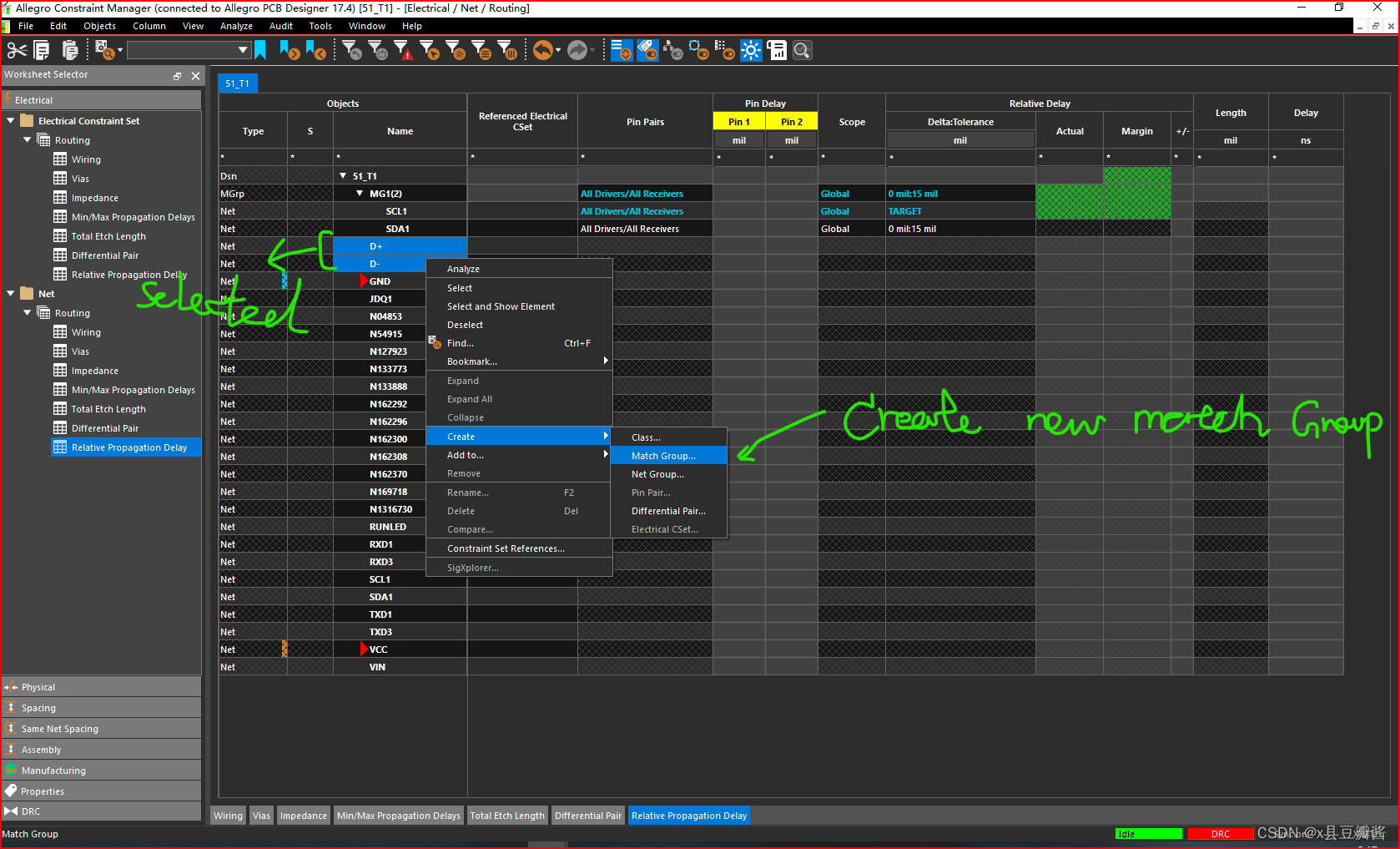Click the filter funnel with row lines icon
1400x849 pixels.
point(481,50)
